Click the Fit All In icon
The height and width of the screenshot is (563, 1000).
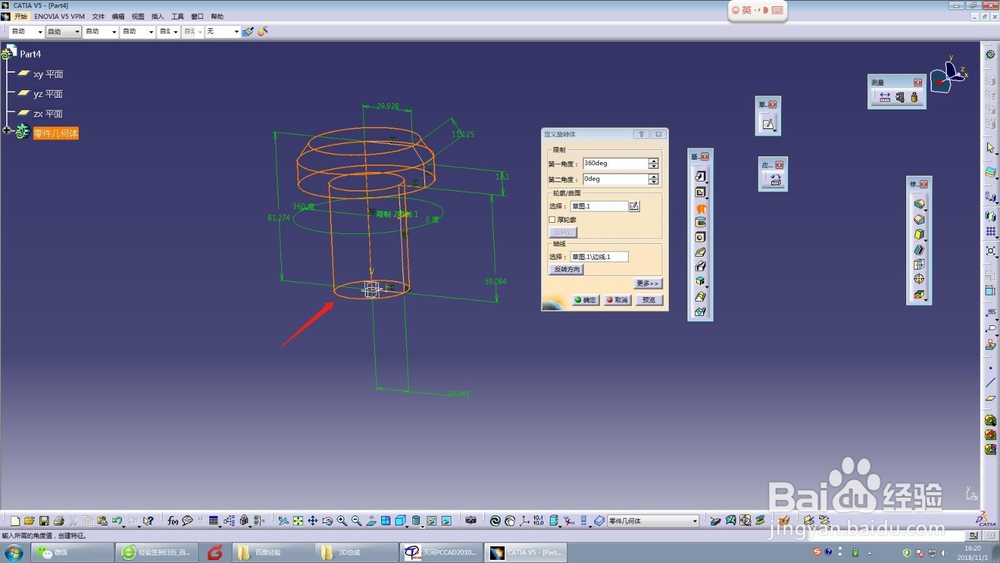pos(298,521)
